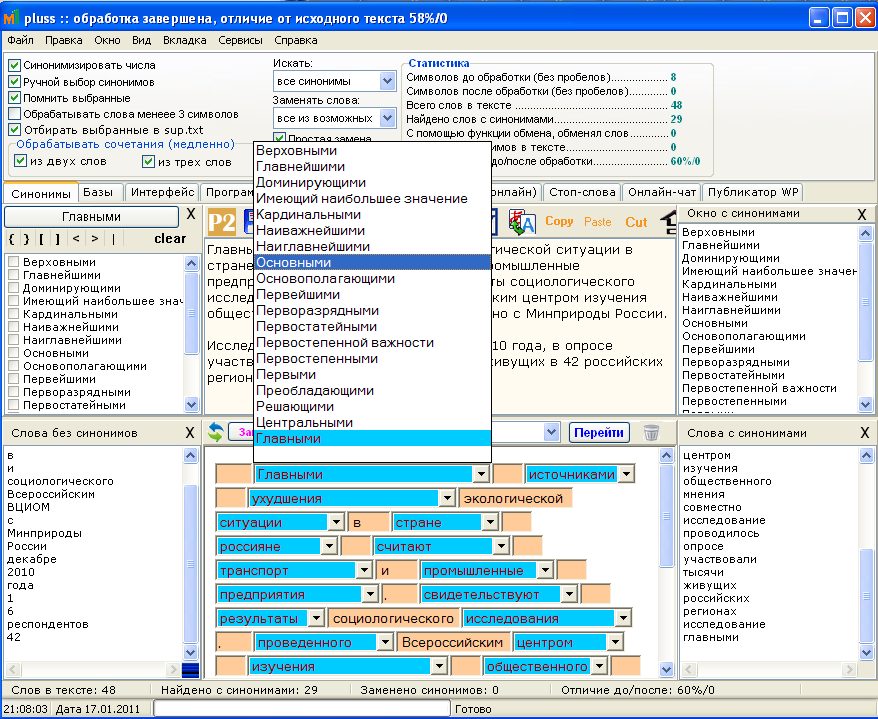
Task: Open the 'Сервисы' menu
Action: pos(241,41)
